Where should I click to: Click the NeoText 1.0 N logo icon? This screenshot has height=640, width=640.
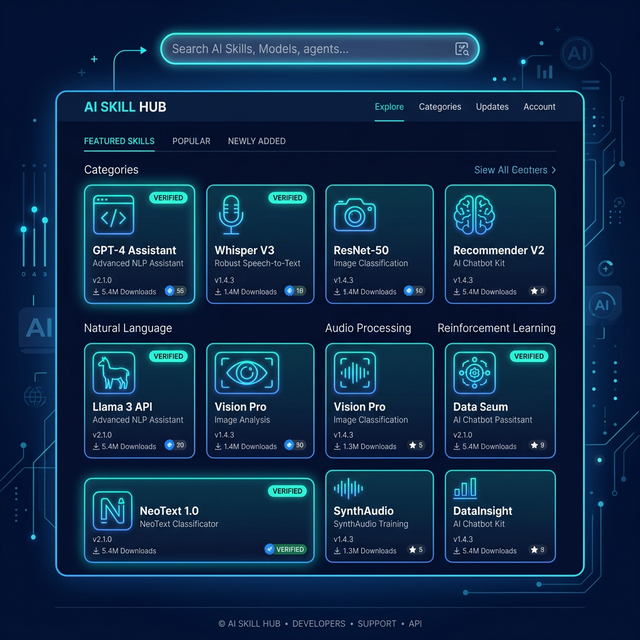(112, 511)
